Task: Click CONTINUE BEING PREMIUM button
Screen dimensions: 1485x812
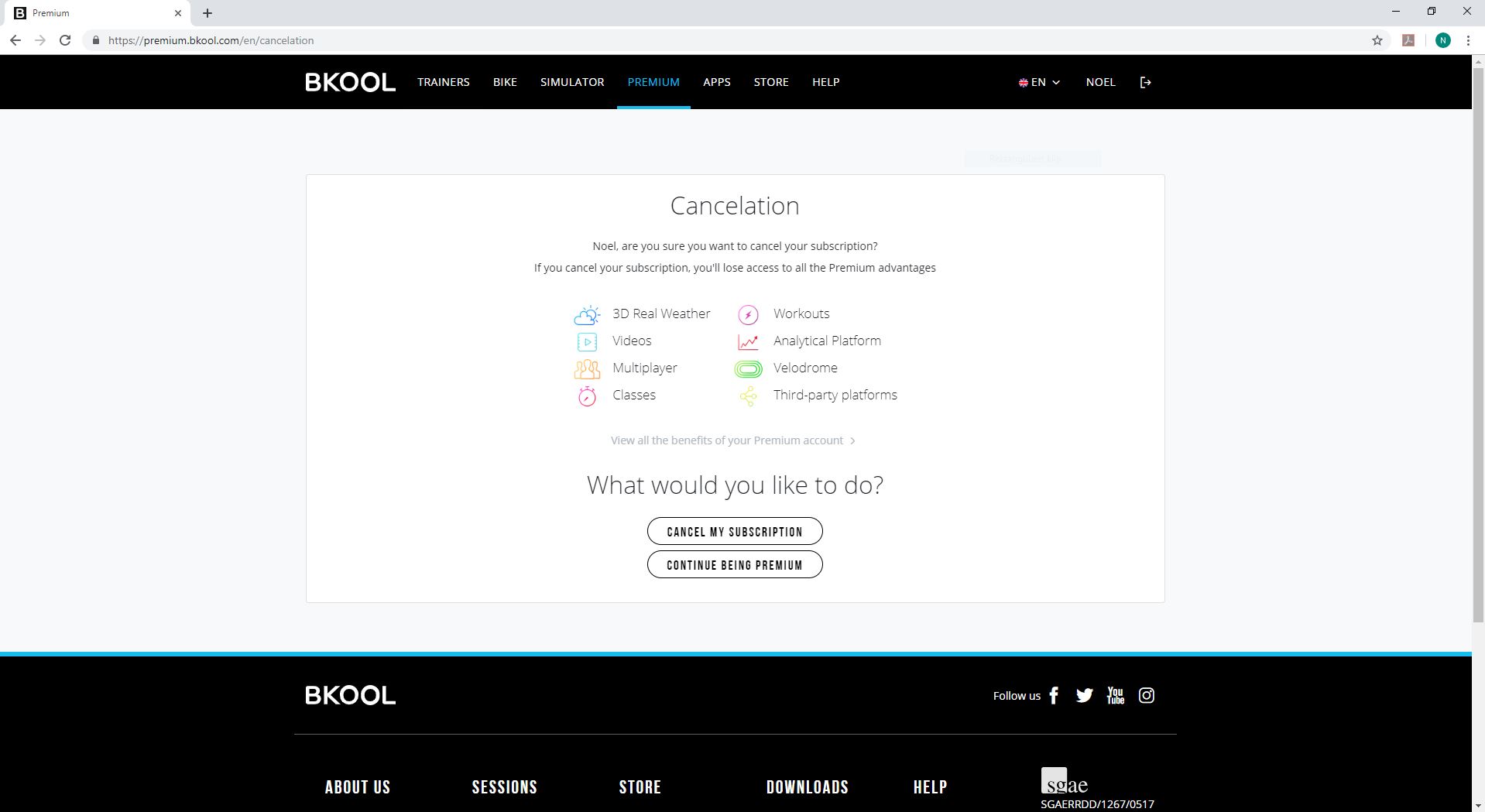Action: pyautogui.click(x=735, y=564)
